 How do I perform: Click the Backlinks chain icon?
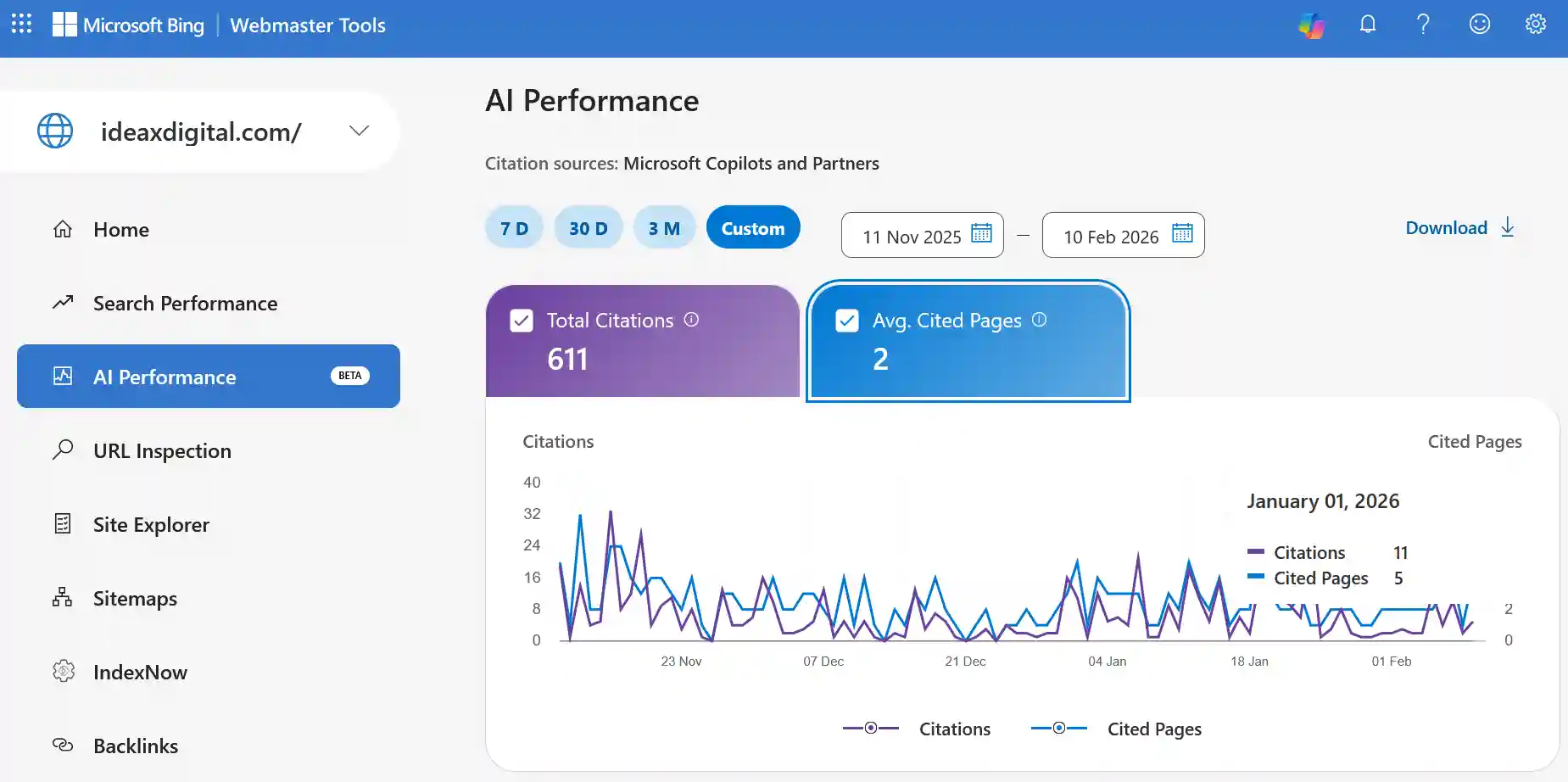[x=63, y=745]
